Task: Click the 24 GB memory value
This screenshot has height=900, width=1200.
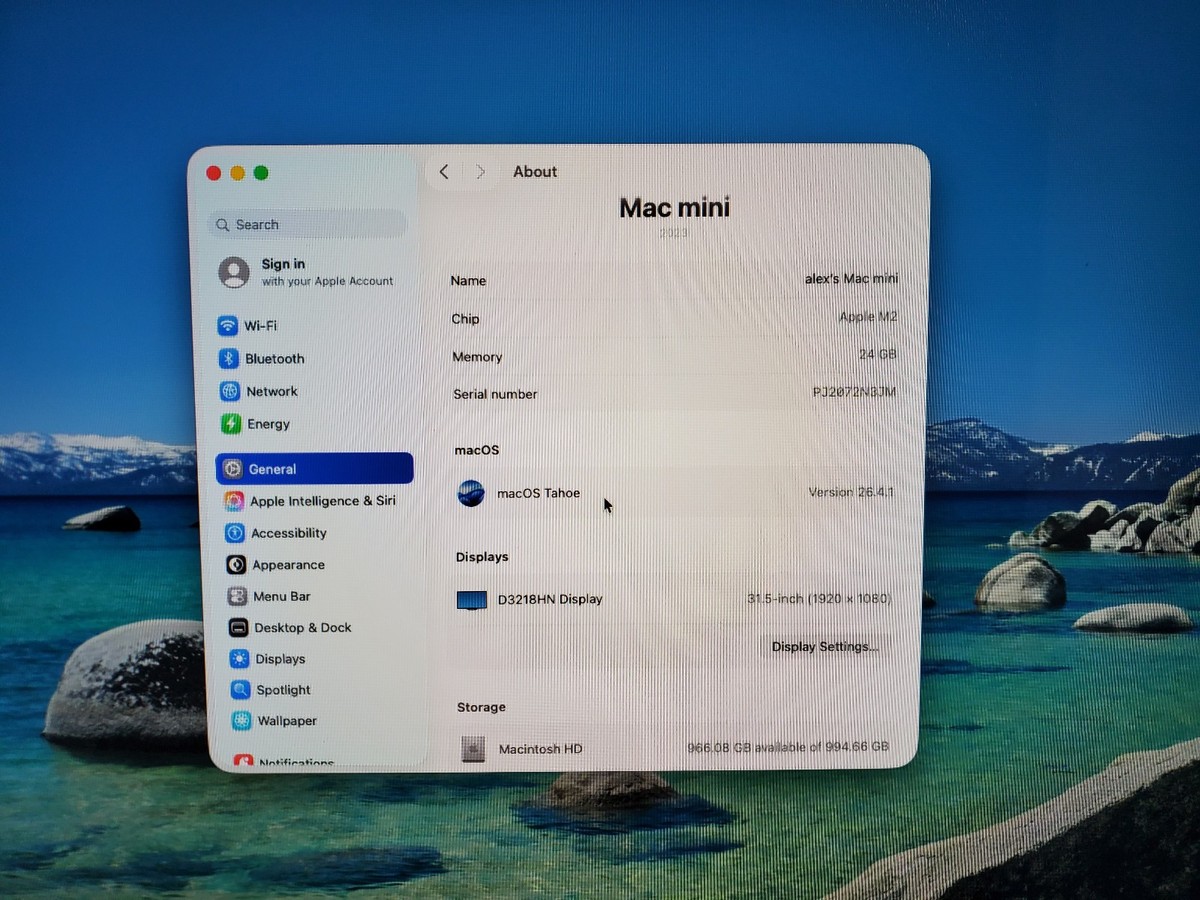Action: pos(878,355)
